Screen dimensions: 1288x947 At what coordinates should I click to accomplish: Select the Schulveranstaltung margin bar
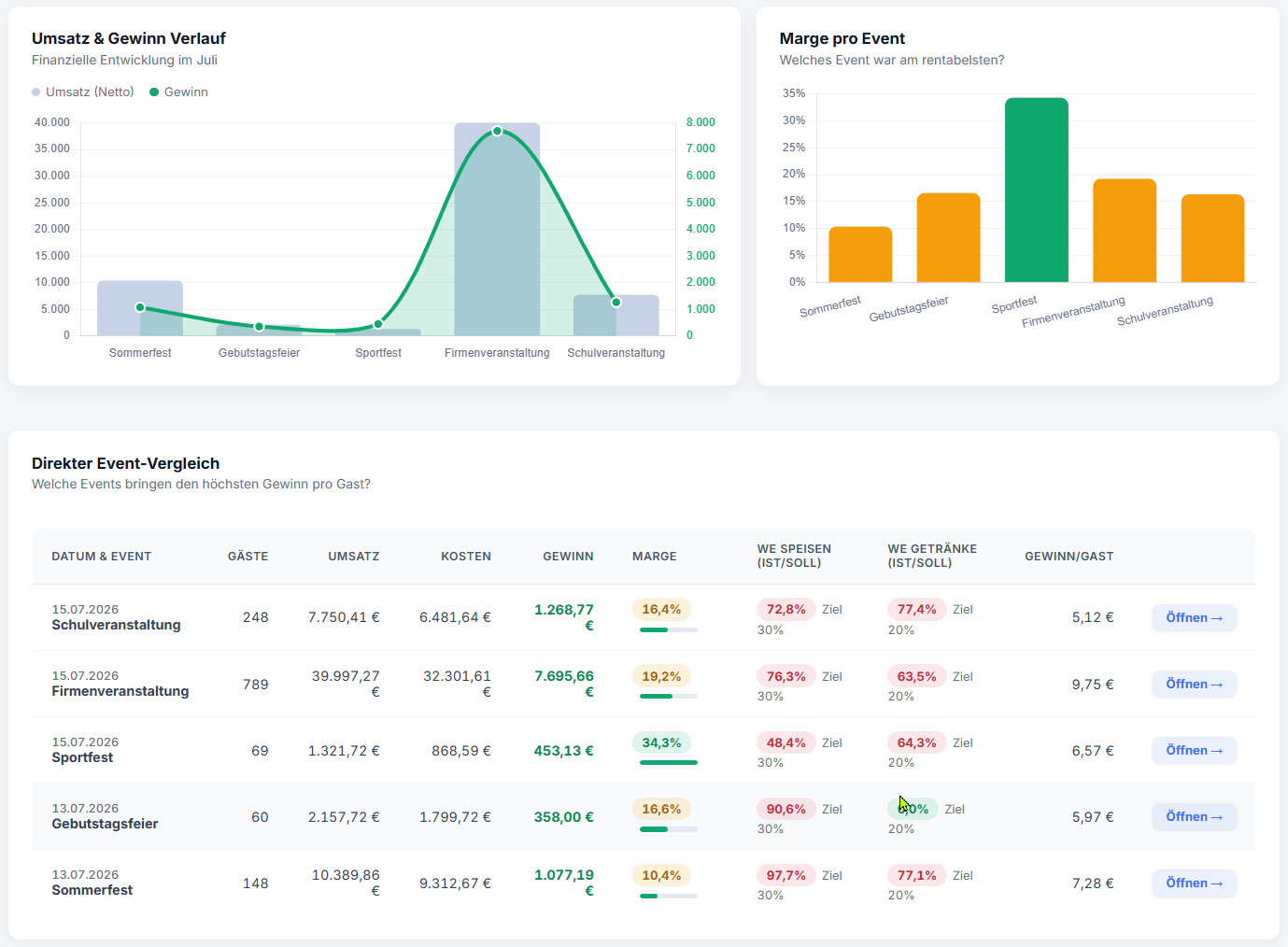pyautogui.click(x=1212, y=238)
